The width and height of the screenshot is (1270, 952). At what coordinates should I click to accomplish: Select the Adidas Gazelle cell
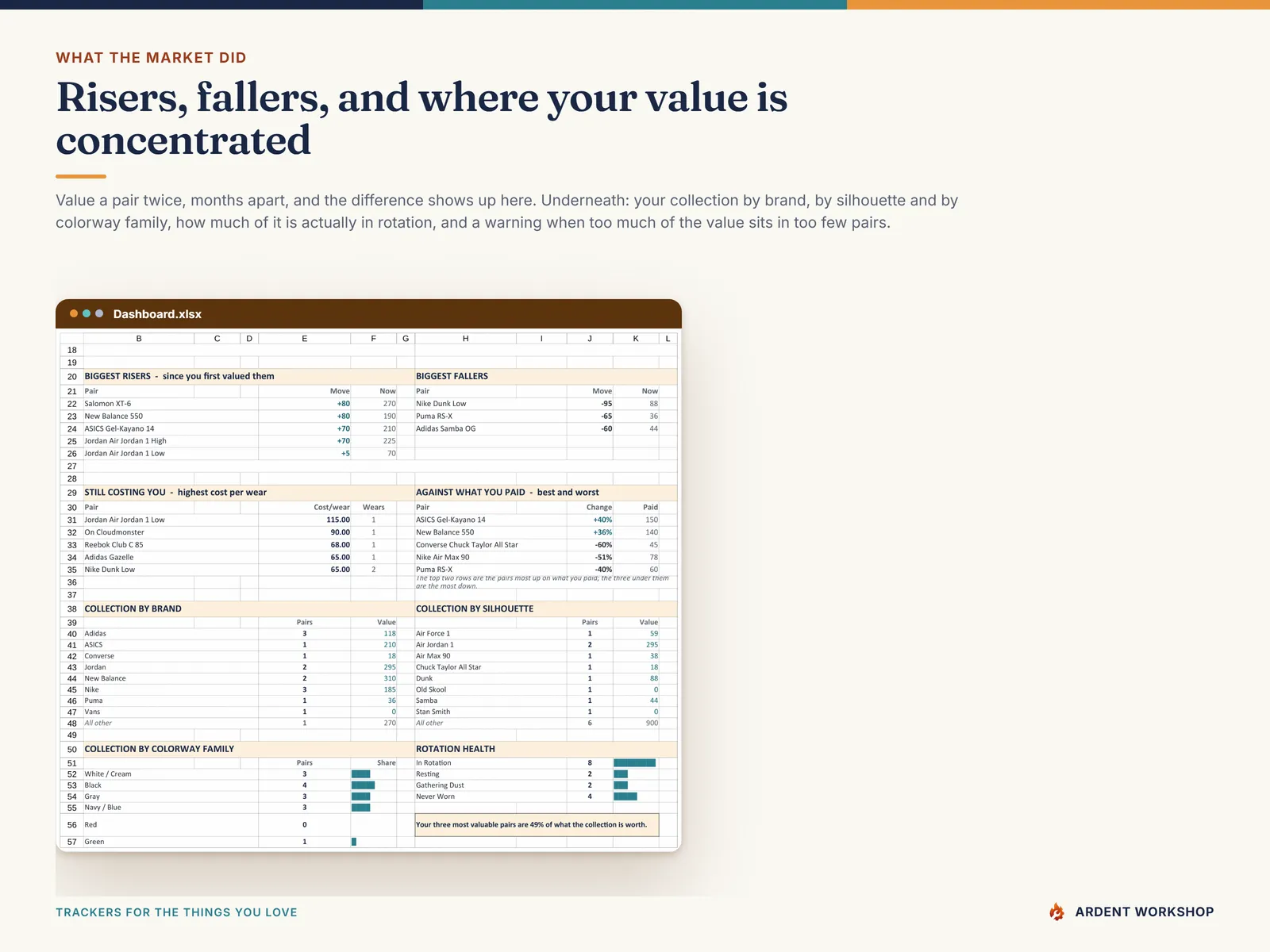coord(171,558)
